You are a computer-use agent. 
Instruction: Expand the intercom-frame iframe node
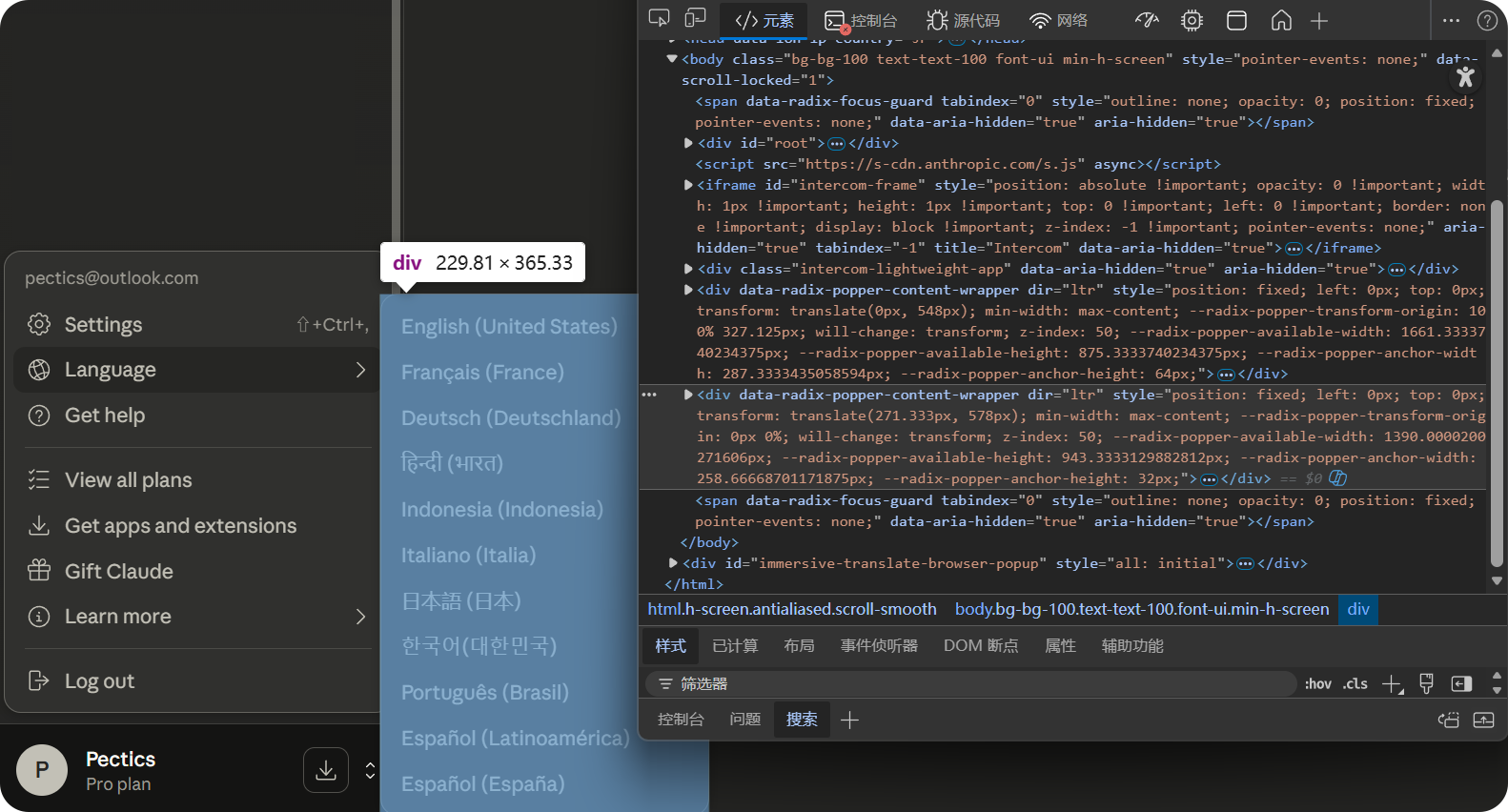(x=688, y=185)
